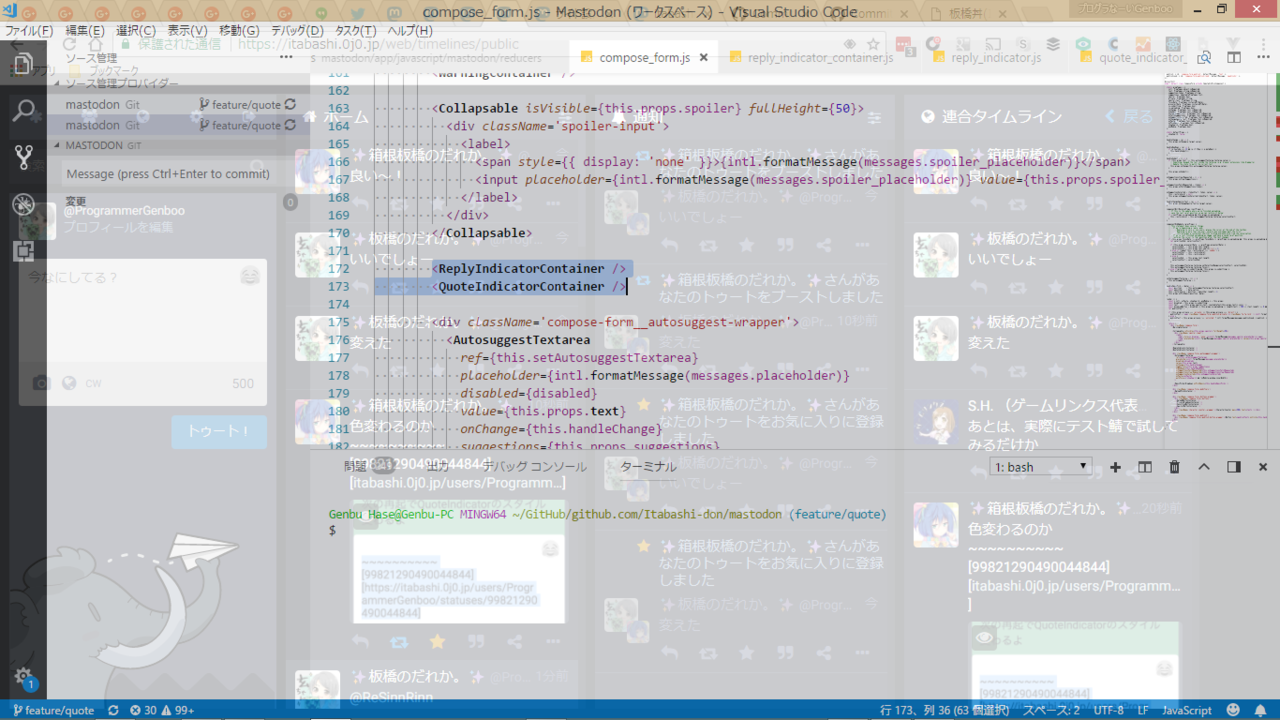Kill terminal with the trash icon
Viewport: 1280px width, 720px height.
pos(1175,467)
